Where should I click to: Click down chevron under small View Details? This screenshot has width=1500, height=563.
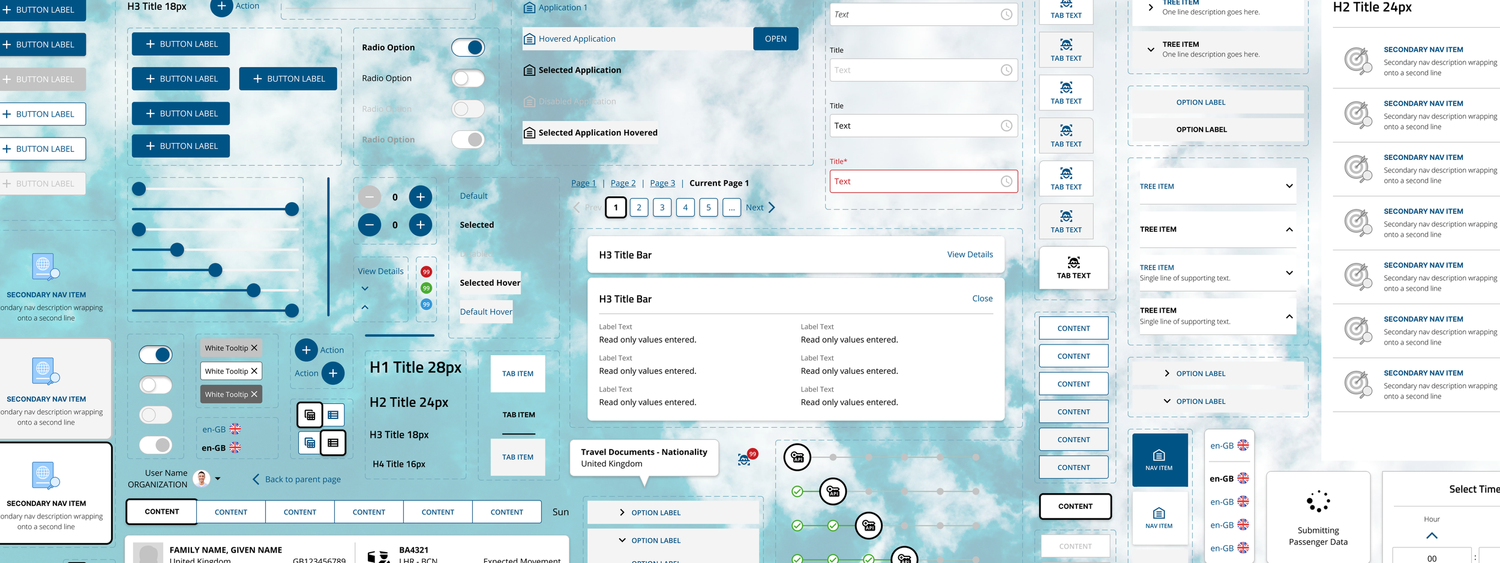(x=364, y=288)
